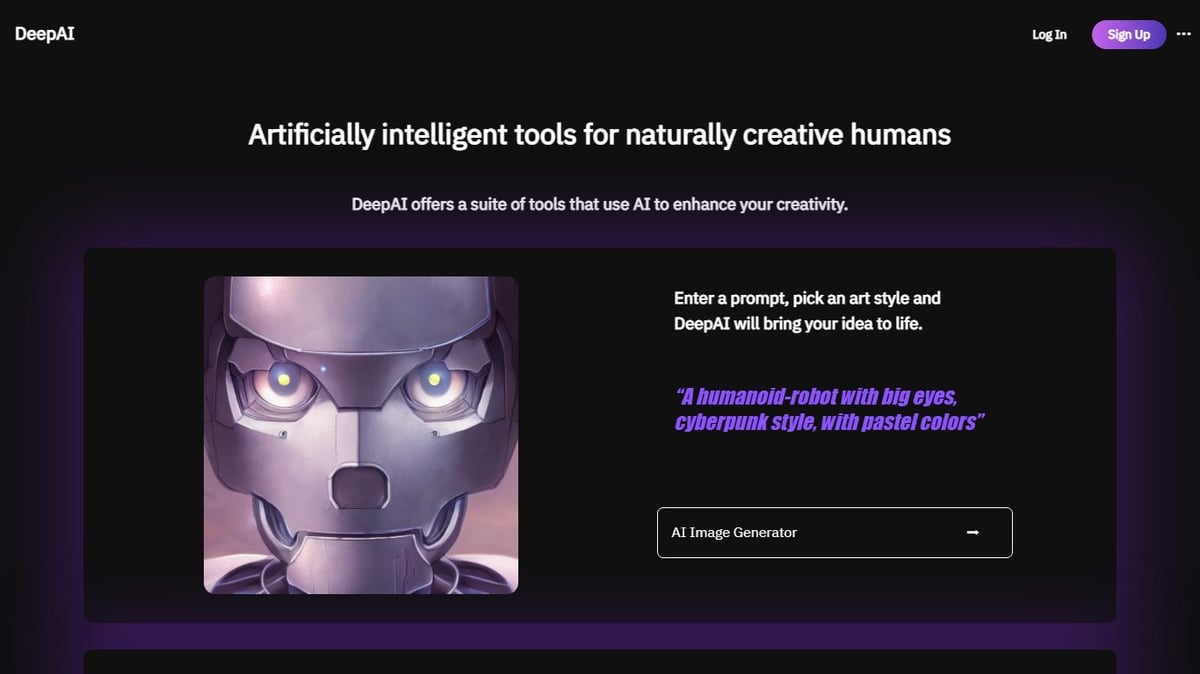This screenshot has height=674, width=1200.
Task: Click the DeepAI wordmark home icon
Action: (x=44, y=33)
